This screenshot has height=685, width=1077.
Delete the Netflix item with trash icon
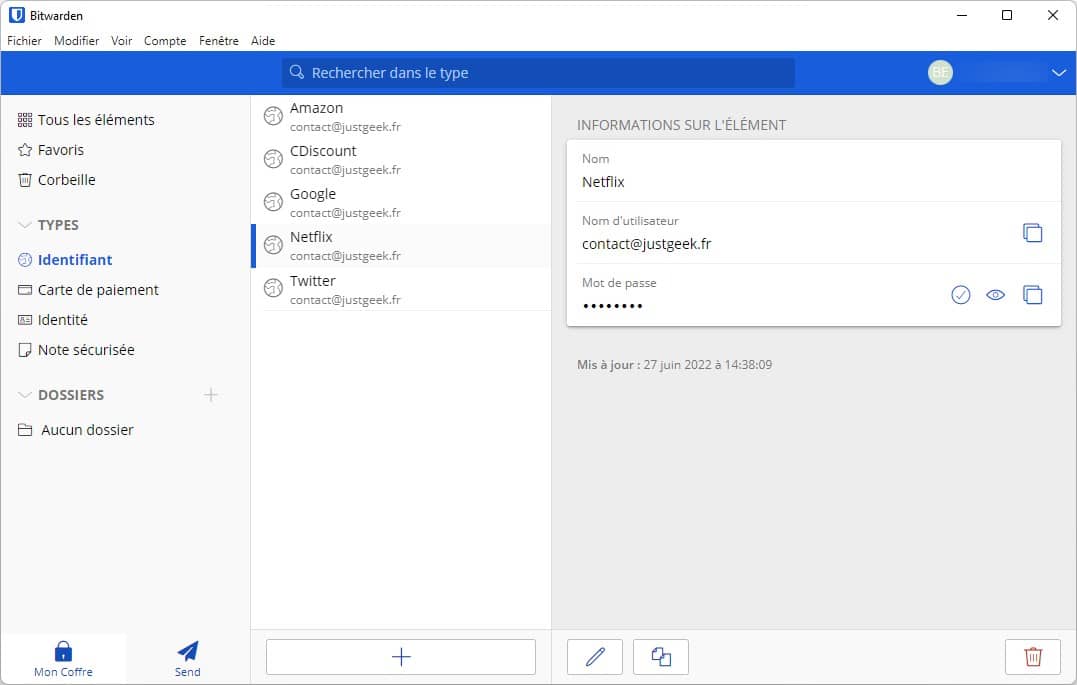tap(1032, 657)
